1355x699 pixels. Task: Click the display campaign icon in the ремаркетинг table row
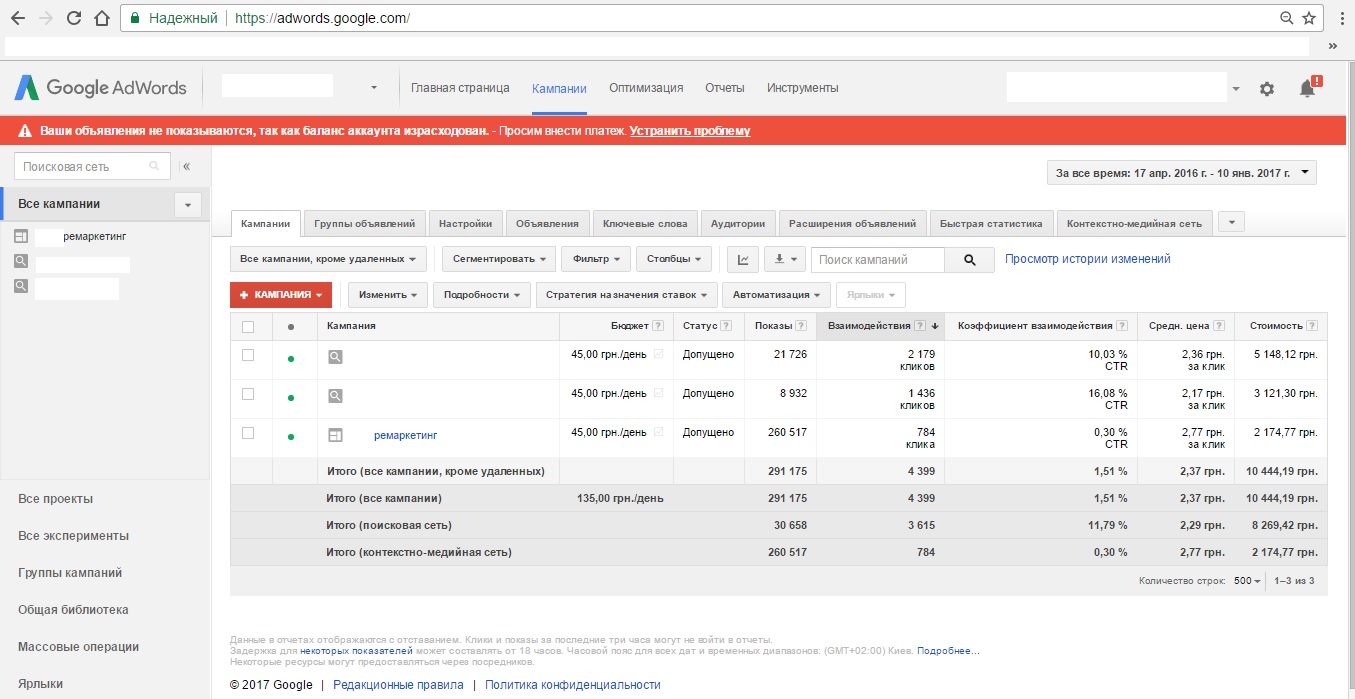click(336, 436)
